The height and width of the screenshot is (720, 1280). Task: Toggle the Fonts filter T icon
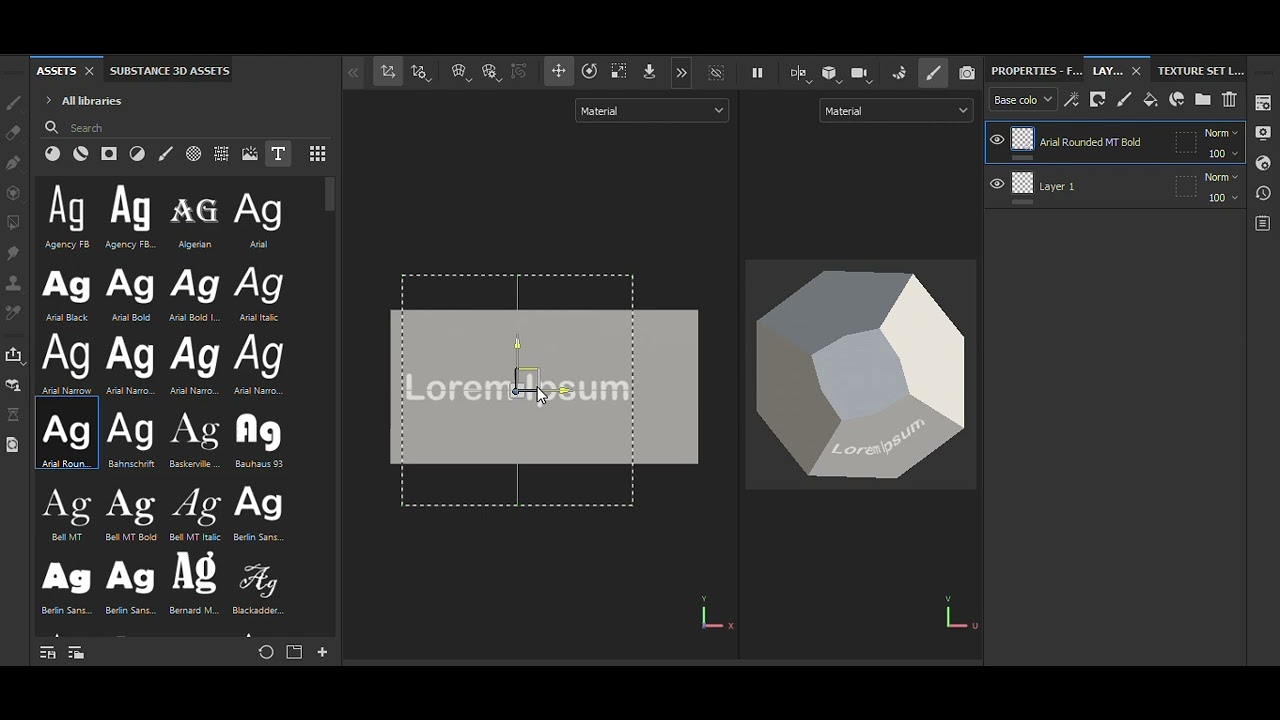coord(278,154)
